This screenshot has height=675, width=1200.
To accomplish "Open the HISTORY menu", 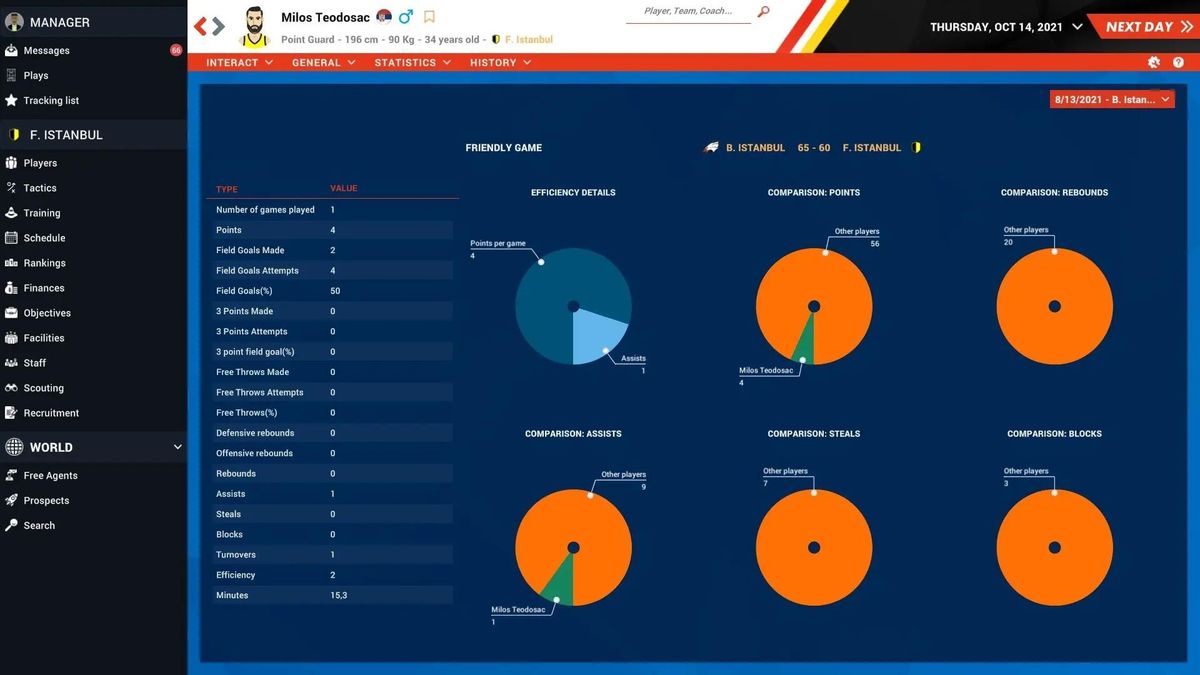I will [x=500, y=62].
